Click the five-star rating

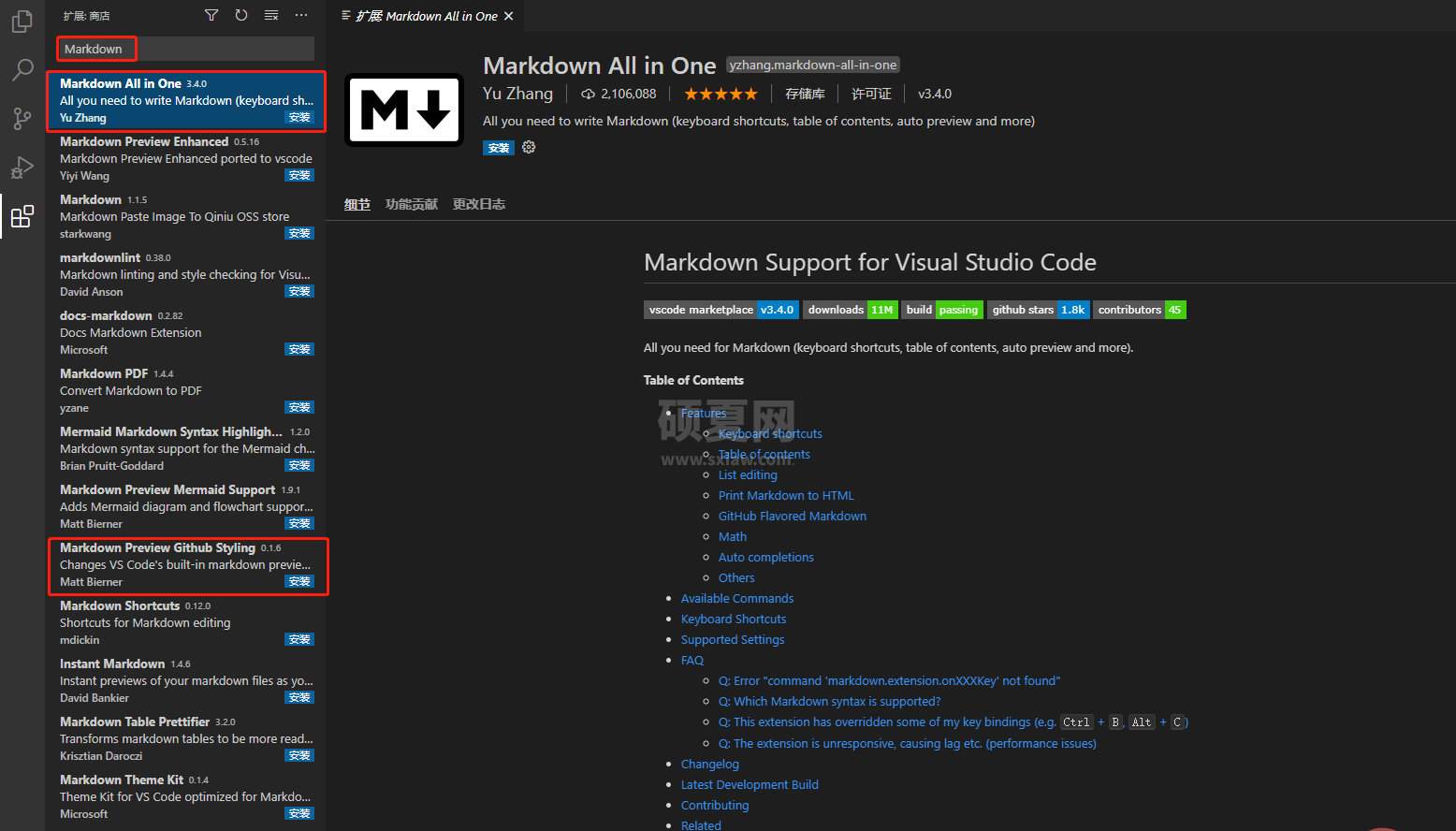click(721, 94)
